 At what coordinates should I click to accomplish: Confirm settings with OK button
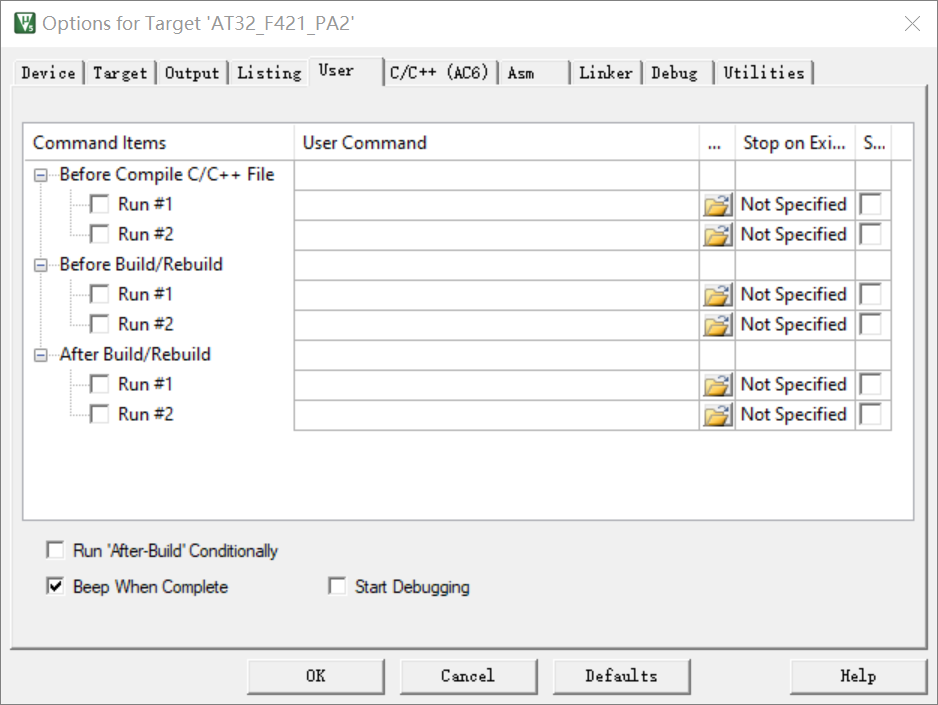[315, 676]
